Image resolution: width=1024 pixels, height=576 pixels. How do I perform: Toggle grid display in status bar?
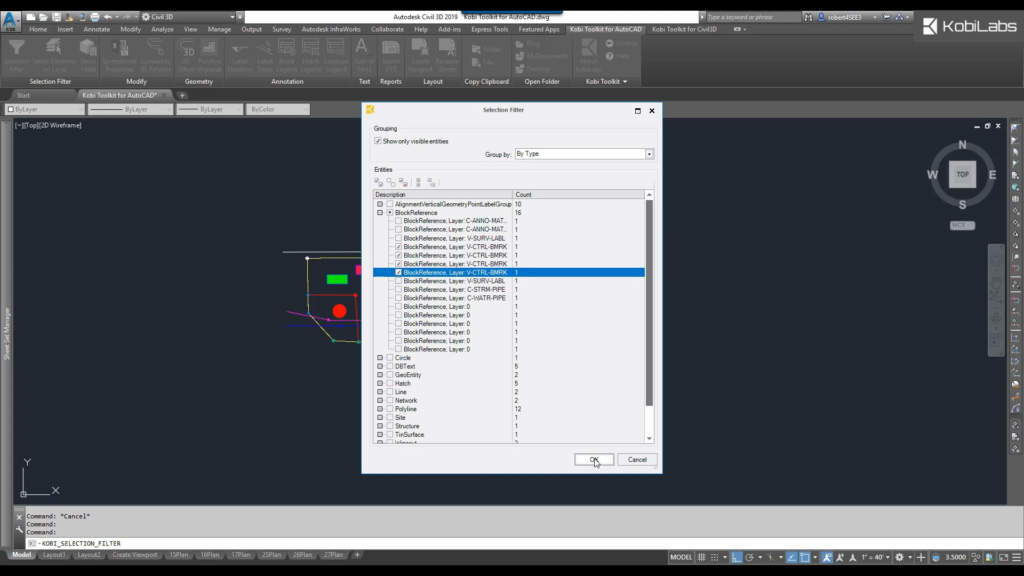pos(701,557)
